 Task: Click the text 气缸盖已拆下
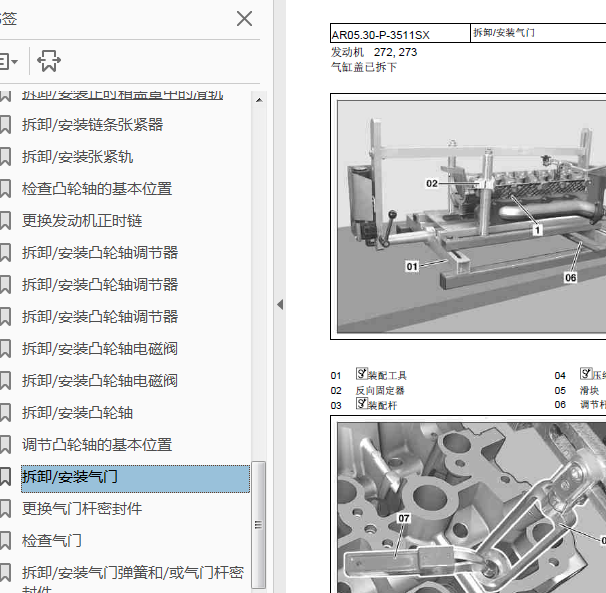(x=364, y=67)
